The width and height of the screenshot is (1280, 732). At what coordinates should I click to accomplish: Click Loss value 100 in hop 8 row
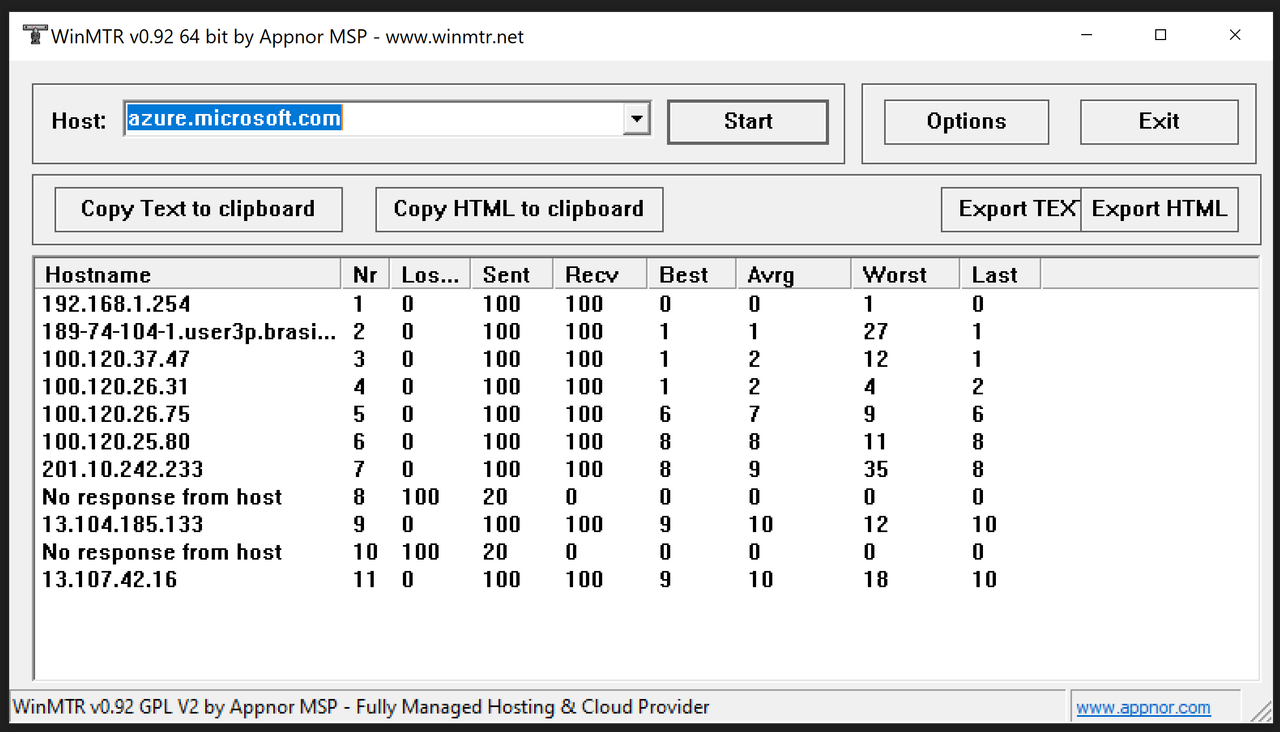(x=420, y=497)
